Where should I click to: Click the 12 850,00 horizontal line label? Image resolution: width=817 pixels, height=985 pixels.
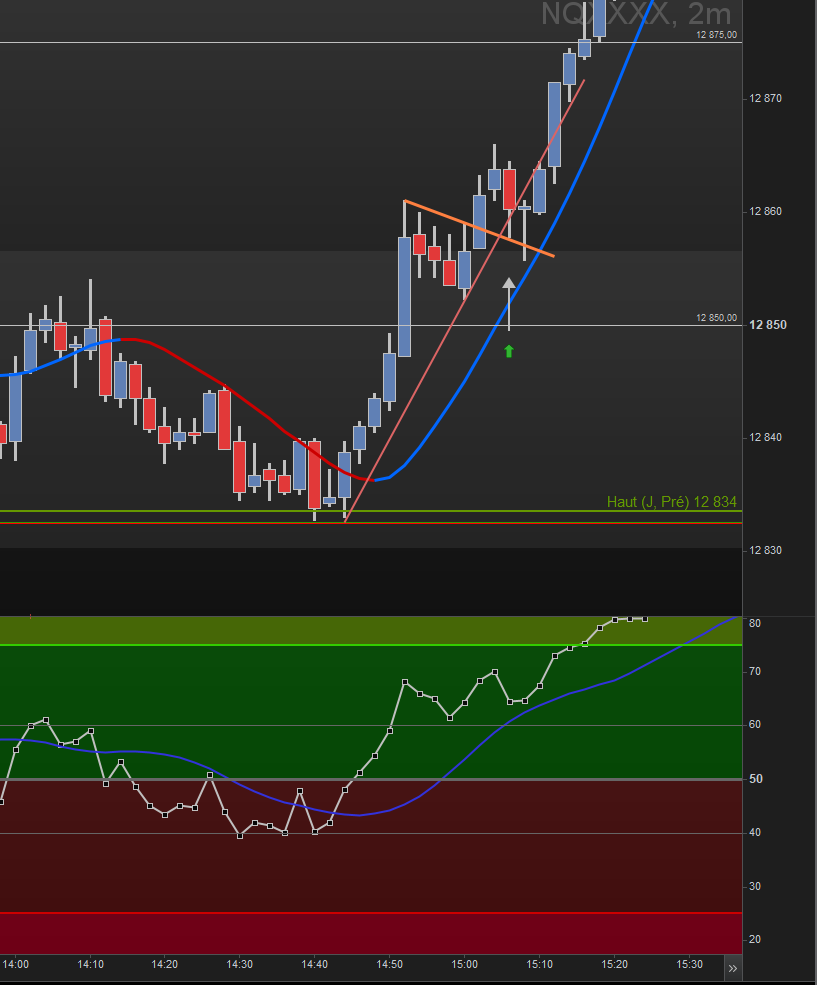(716, 318)
